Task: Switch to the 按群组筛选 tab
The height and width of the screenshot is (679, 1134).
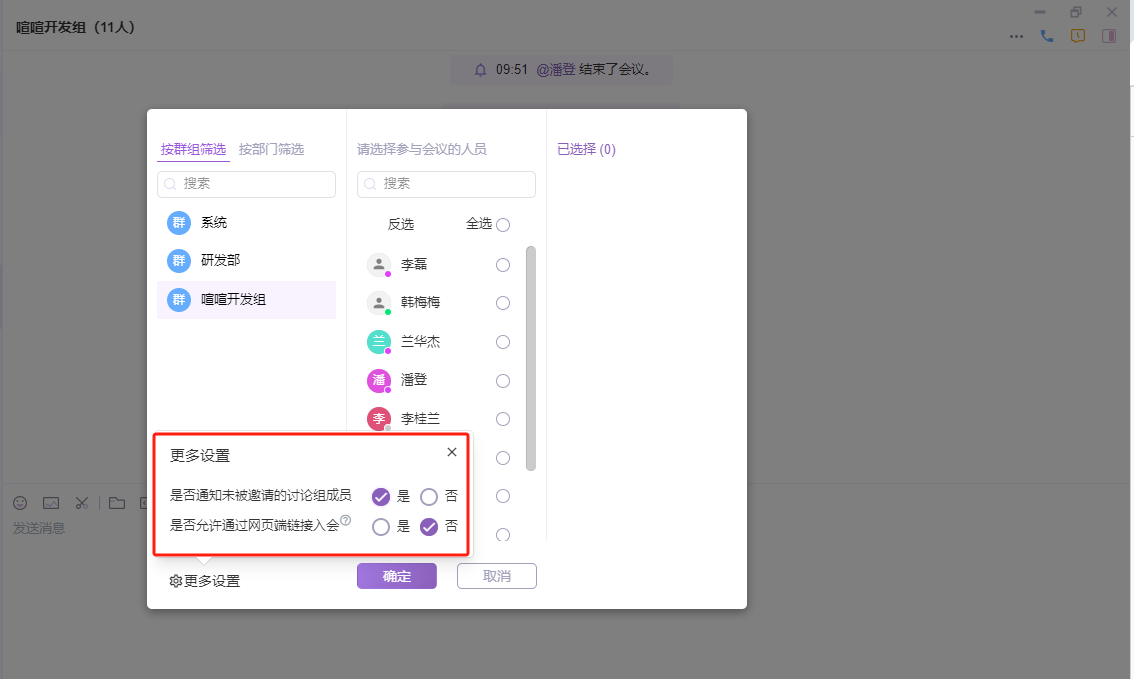Action: (193, 149)
